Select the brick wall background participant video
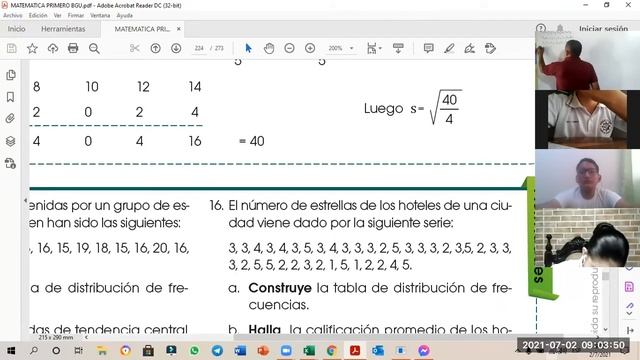Image resolution: width=640 pixels, height=360 pixels. tap(587, 238)
